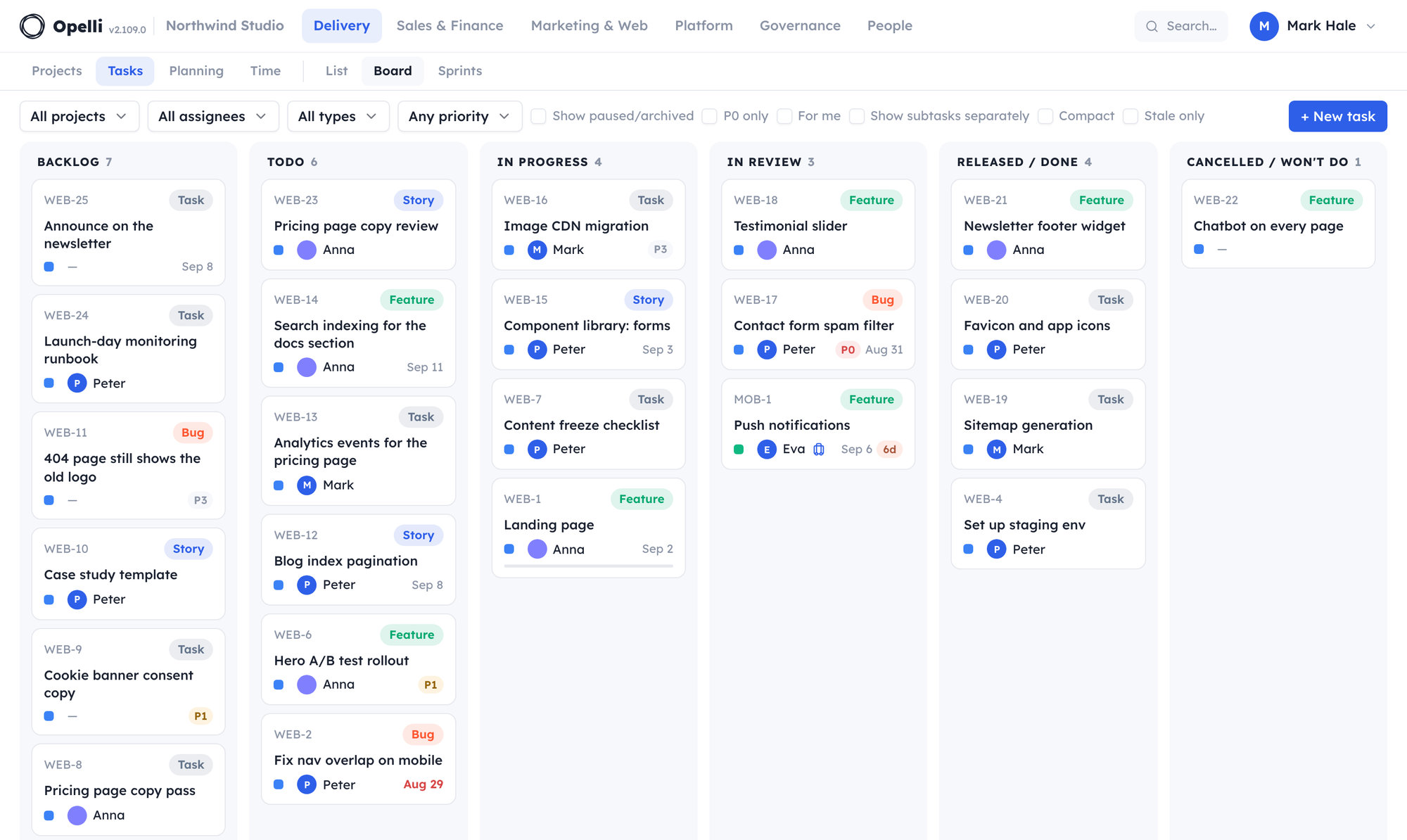The width and height of the screenshot is (1407, 840).
Task: Click the search magnifier icon
Action: pos(1152,26)
